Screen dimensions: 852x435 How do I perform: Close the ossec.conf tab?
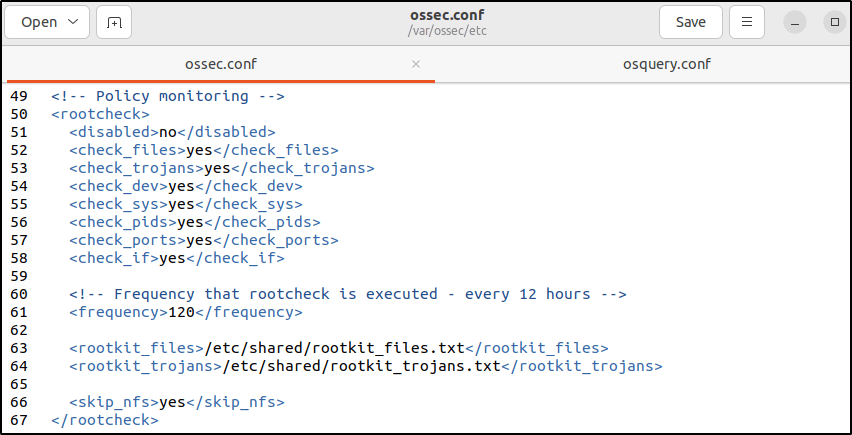416,64
